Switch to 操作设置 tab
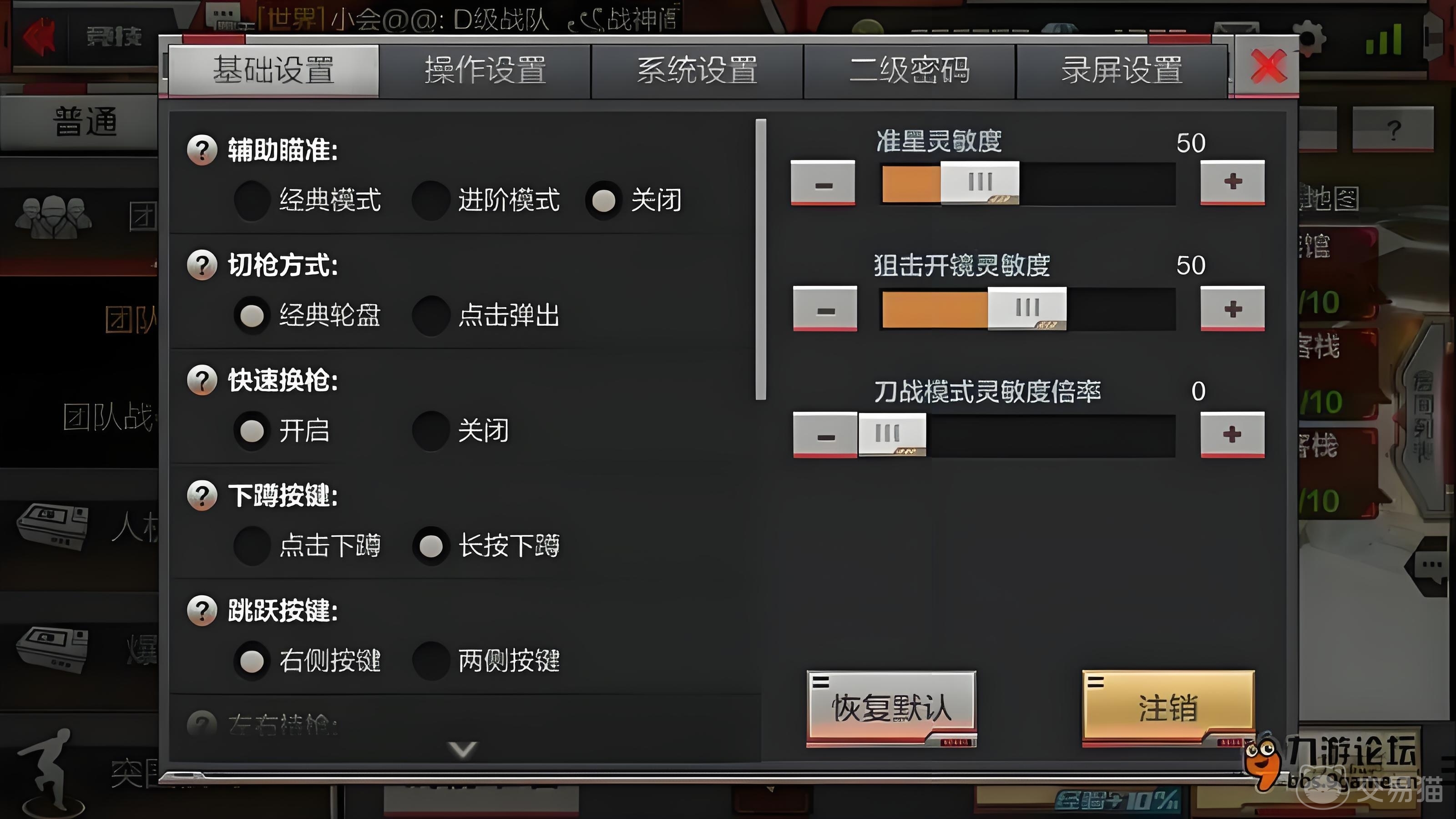 click(x=485, y=71)
